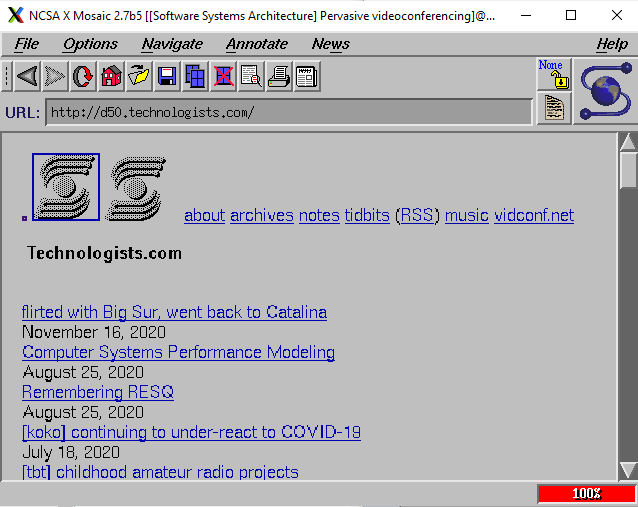Image resolution: width=638 pixels, height=507 pixels.
Task: Open the Help menu
Action: [x=612, y=44]
